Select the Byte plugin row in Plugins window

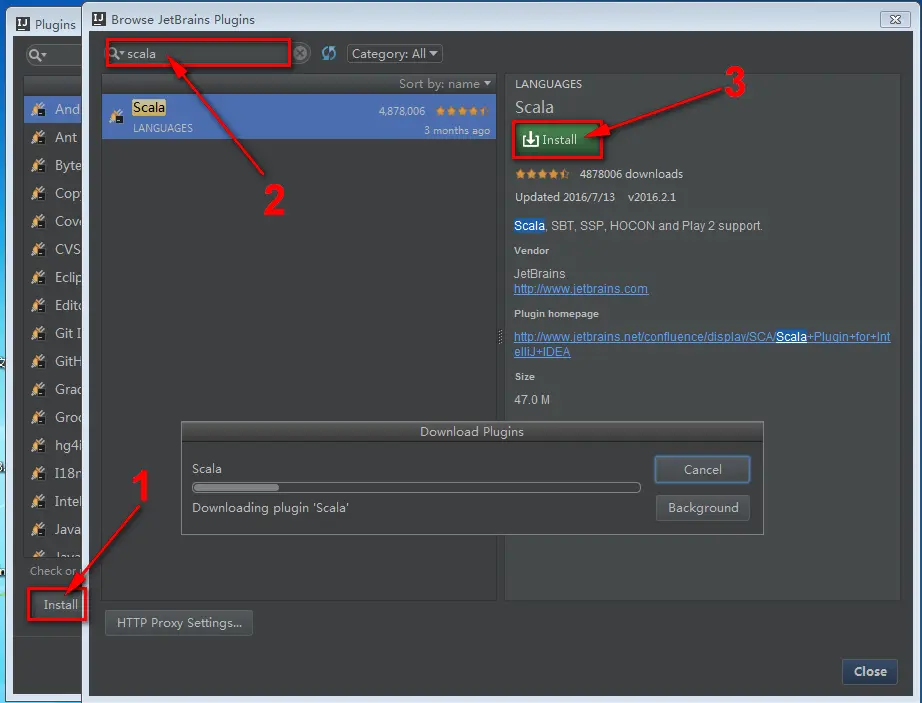click(x=53, y=165)
